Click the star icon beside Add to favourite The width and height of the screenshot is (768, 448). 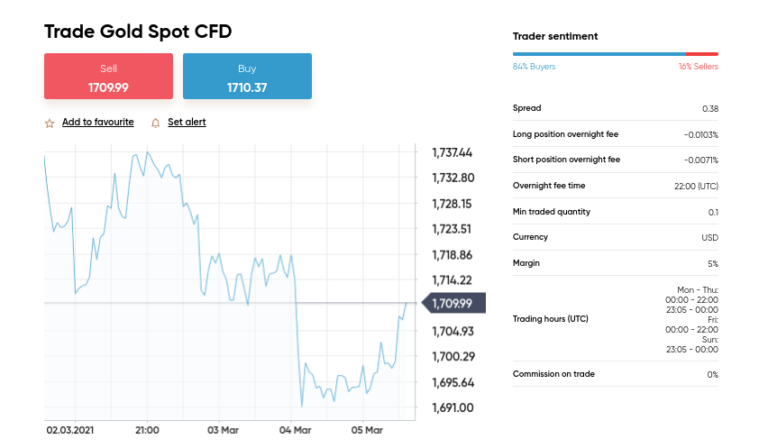coord(49,123)
